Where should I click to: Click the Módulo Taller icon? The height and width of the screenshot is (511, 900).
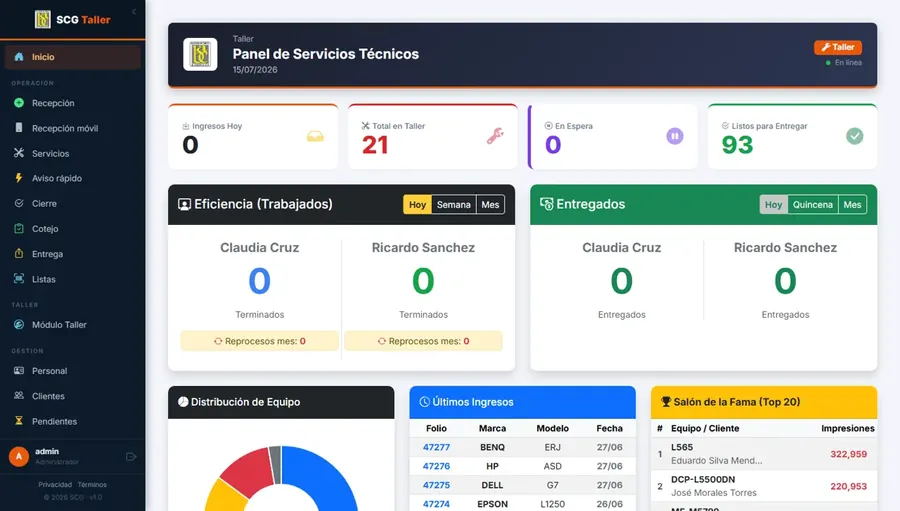19,324
